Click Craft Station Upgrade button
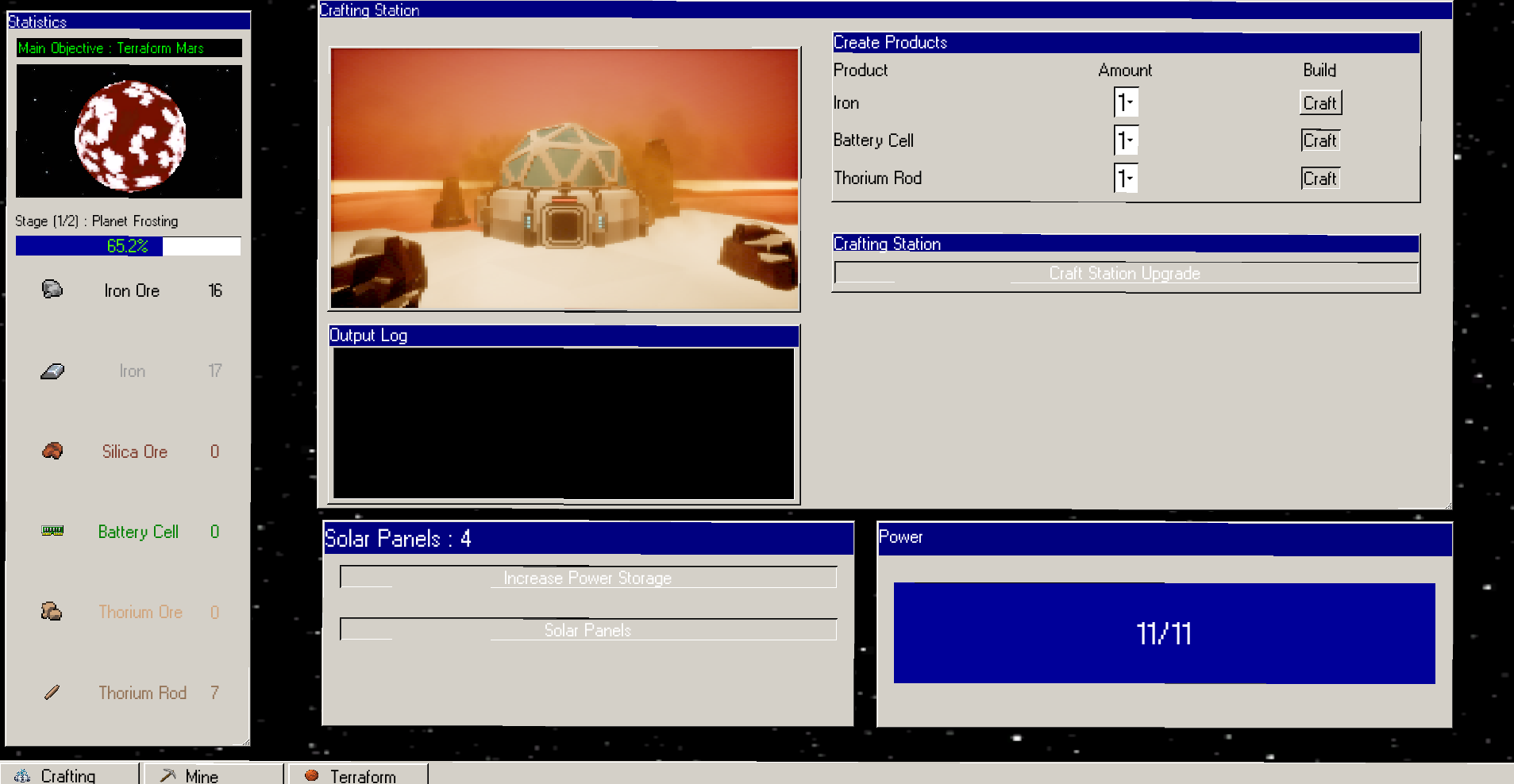Image resolution: width=1514 pixels, height=784 pixels. pos(1125,273)
